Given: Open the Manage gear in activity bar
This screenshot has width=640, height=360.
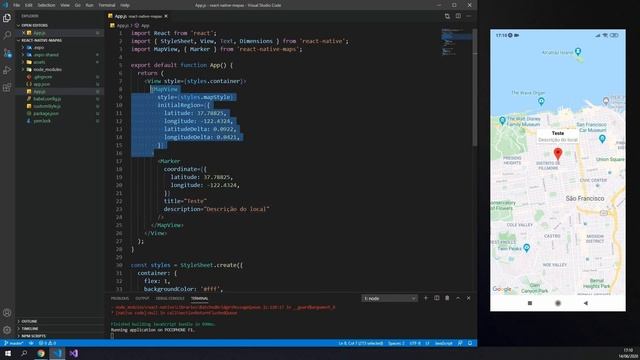Looking at the screenshot, I should pyautogui.click(x=7, y=330).
